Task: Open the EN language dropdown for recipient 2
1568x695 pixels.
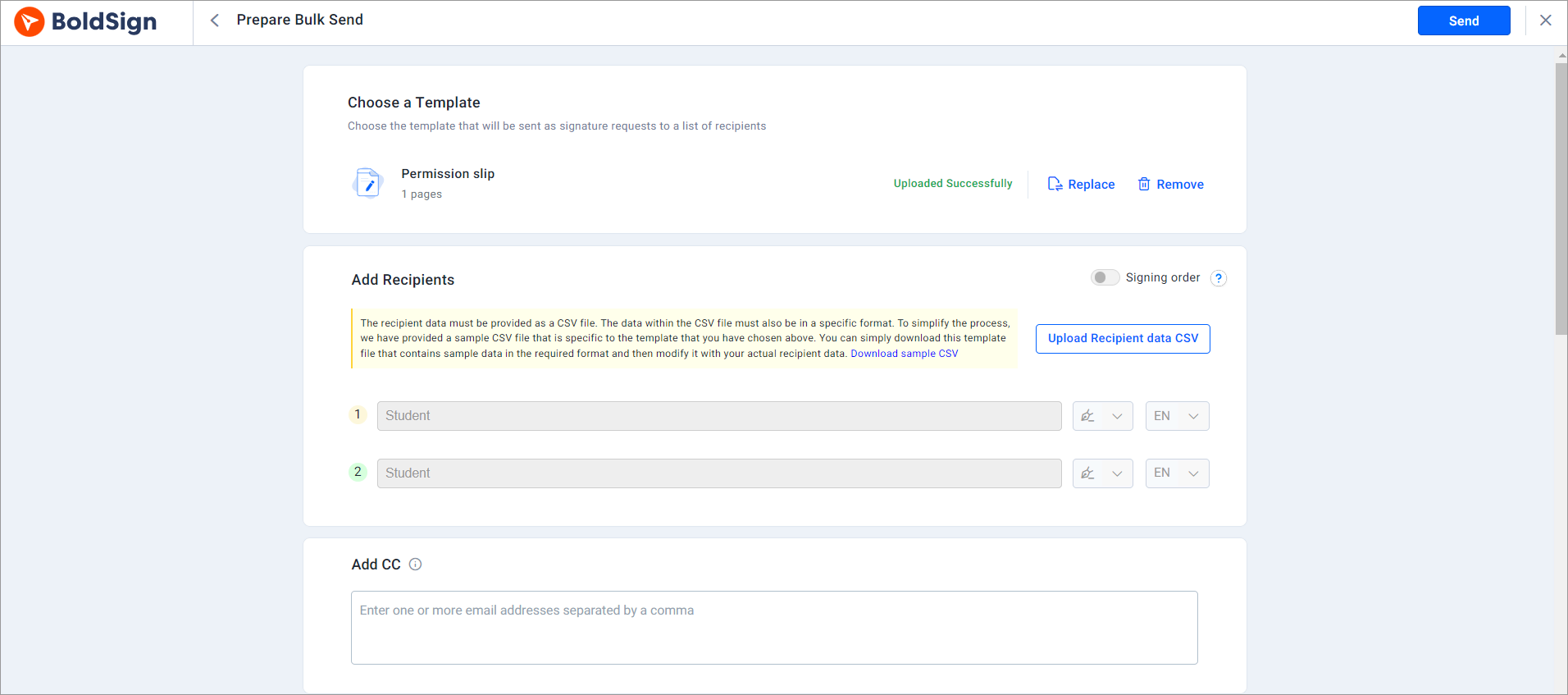Action: (1177, 473)
